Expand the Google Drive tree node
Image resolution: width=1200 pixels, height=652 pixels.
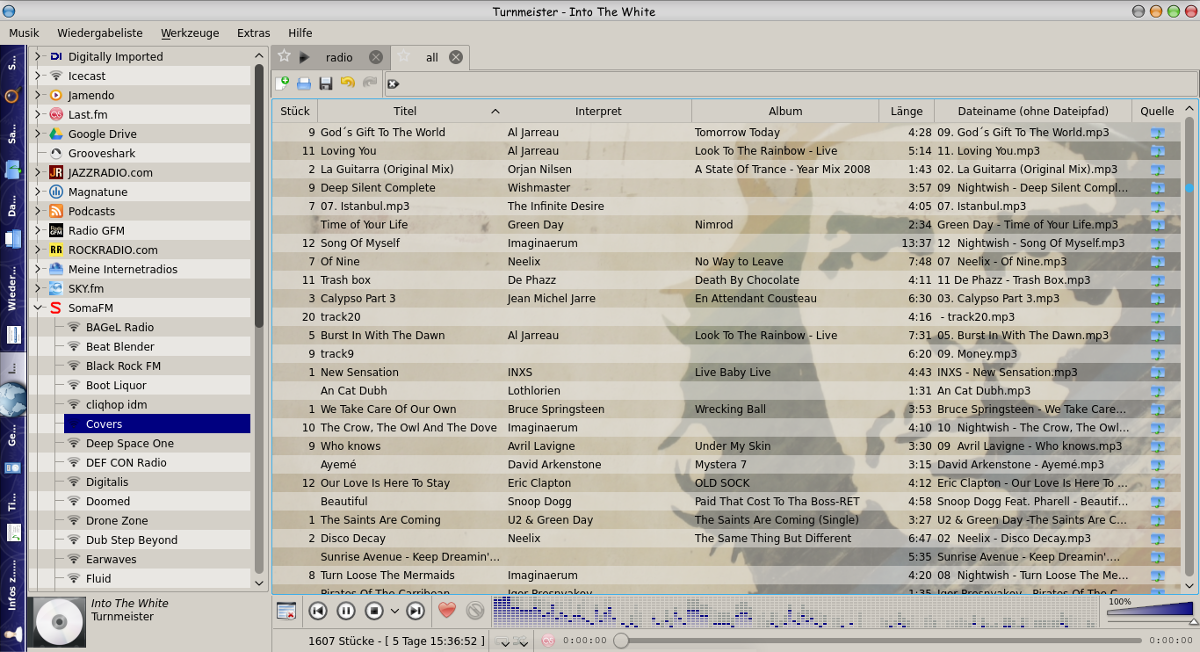(38, 134)
